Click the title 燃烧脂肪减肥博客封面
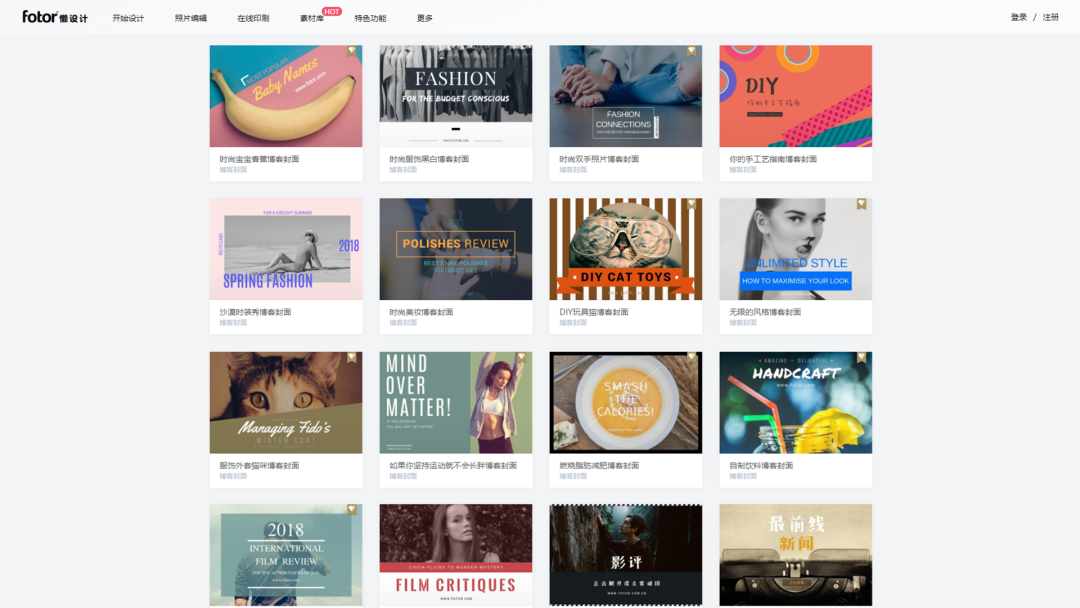Image resolution: width=1080 pixels, height=608 pixels. pos(599,465)
